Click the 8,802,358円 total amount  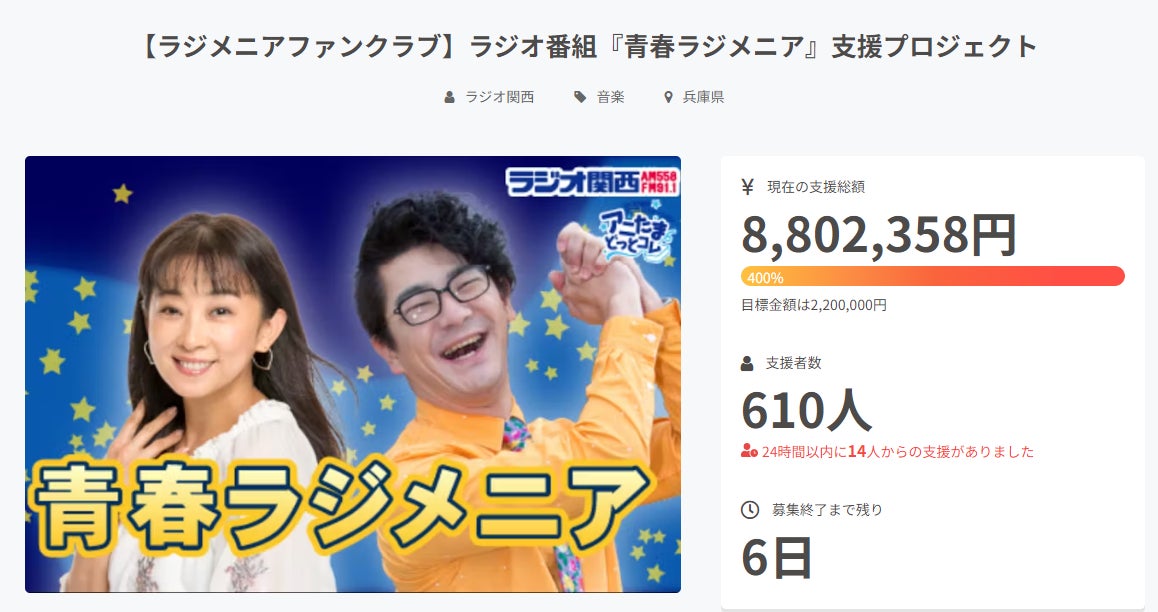[x=879, y=235]
